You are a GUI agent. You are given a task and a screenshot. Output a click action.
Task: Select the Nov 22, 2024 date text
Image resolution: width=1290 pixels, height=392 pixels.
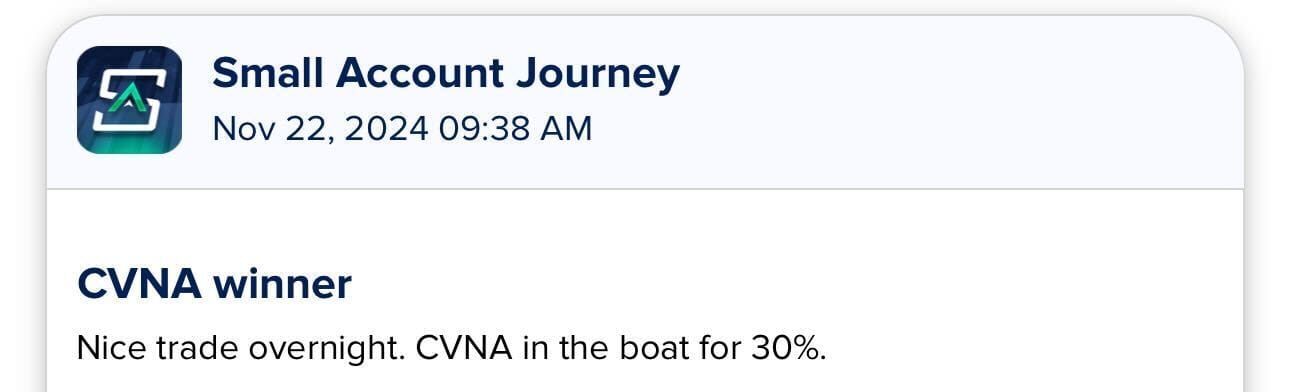tap(321, 129)
